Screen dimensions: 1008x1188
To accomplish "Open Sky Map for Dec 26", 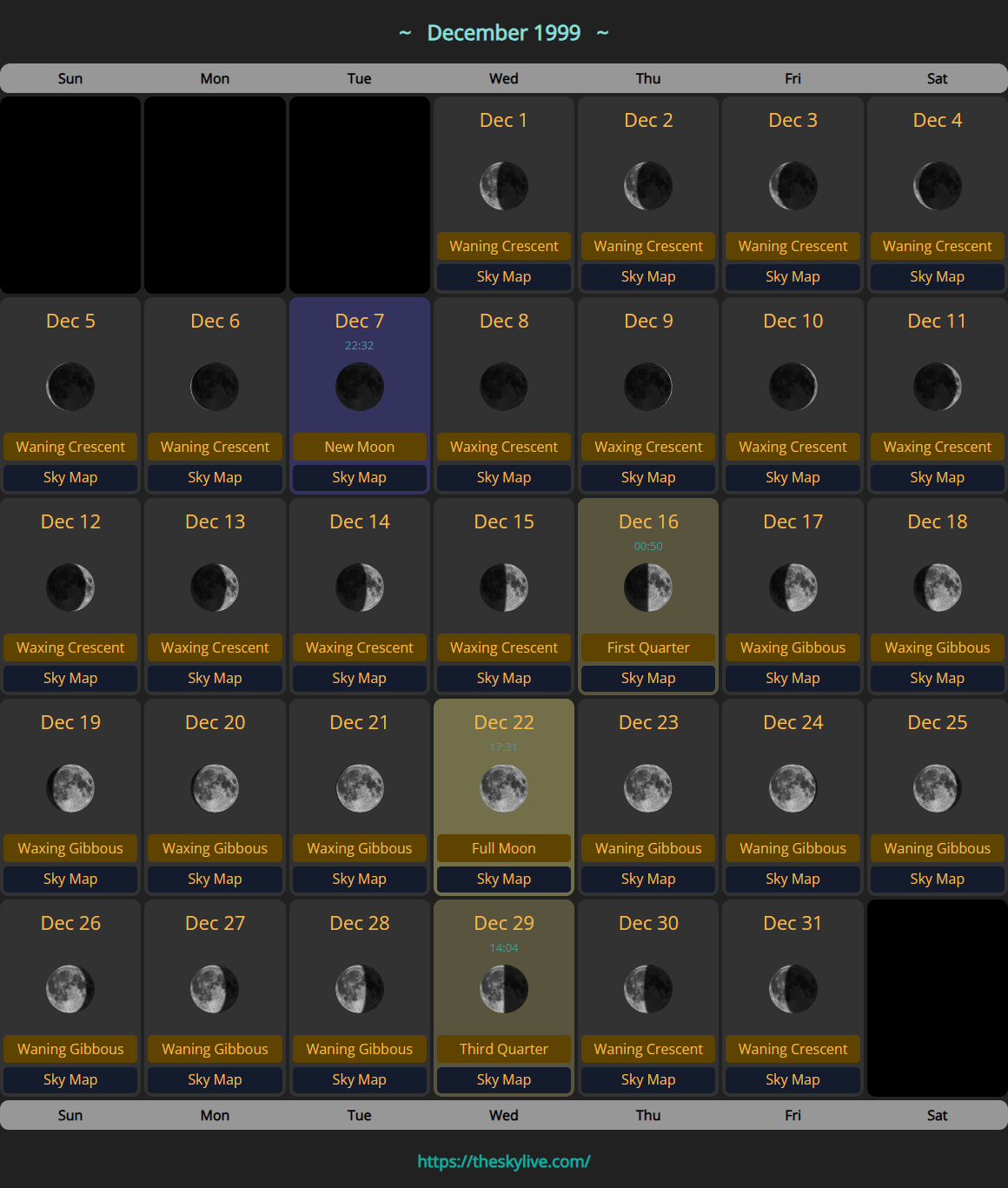I will click(x=70, y=1079).
